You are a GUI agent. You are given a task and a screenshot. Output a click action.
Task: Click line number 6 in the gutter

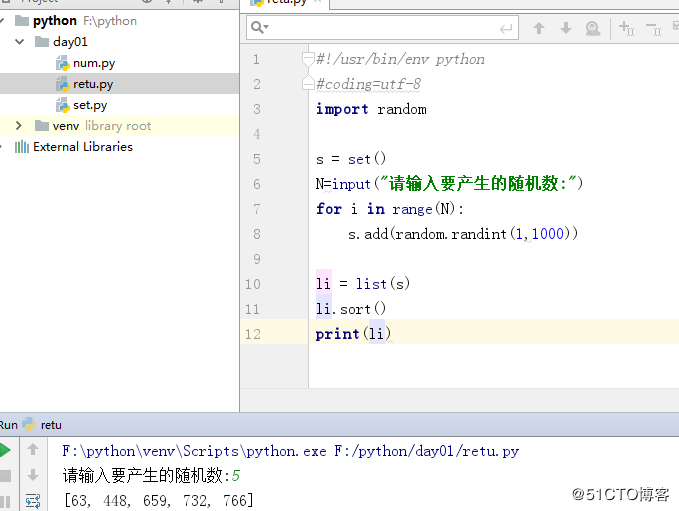click(x=257, y=184)
